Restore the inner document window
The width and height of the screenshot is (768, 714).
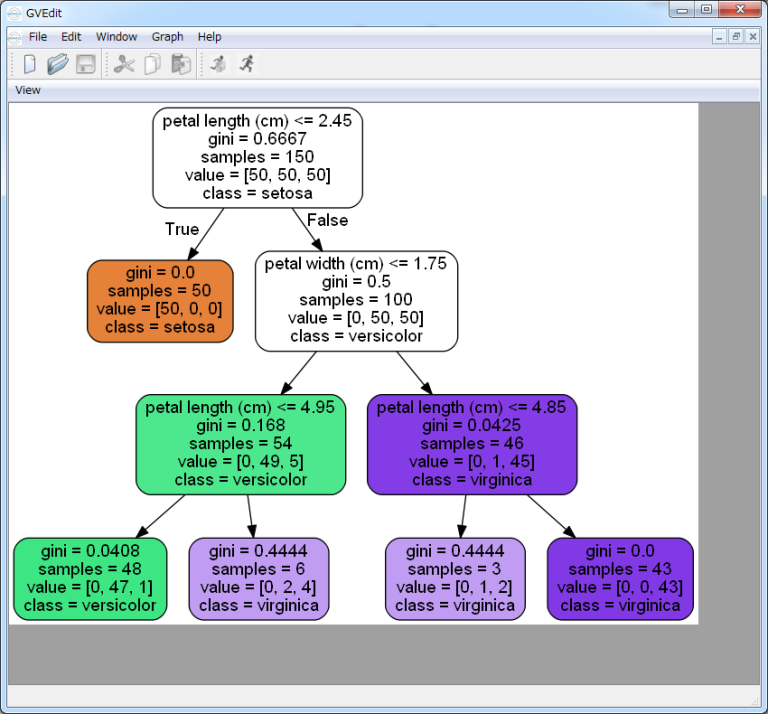pyautogui.click(x=736, y=37)
